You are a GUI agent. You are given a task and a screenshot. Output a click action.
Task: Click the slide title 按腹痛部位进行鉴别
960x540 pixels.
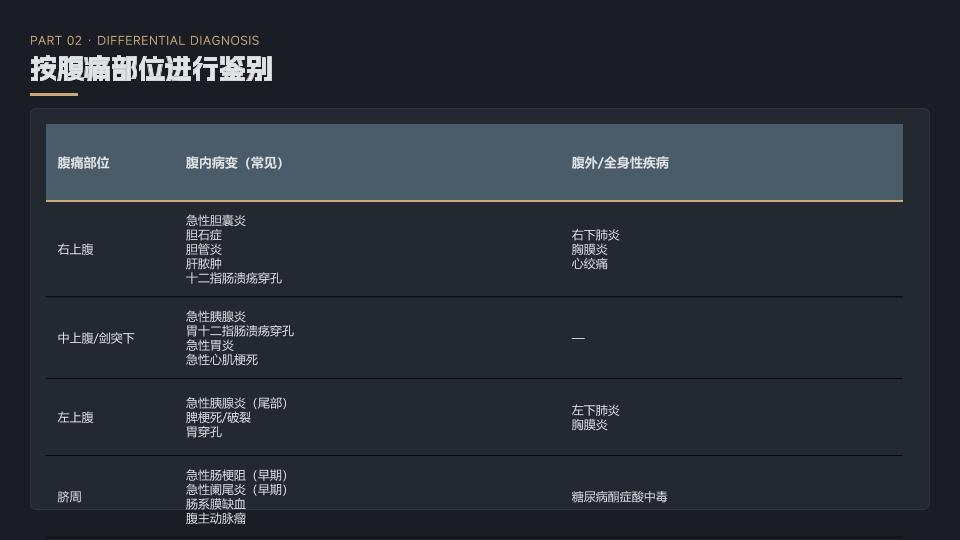click(x=151, y=69)
